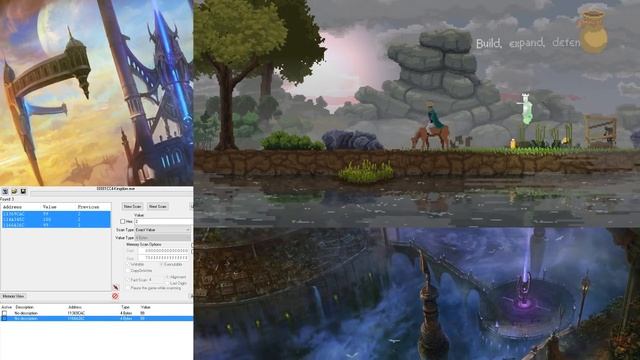640x360 pixels.
Task: Tick Active box of the non-highlighted address entry
Action: click(4, 313)
